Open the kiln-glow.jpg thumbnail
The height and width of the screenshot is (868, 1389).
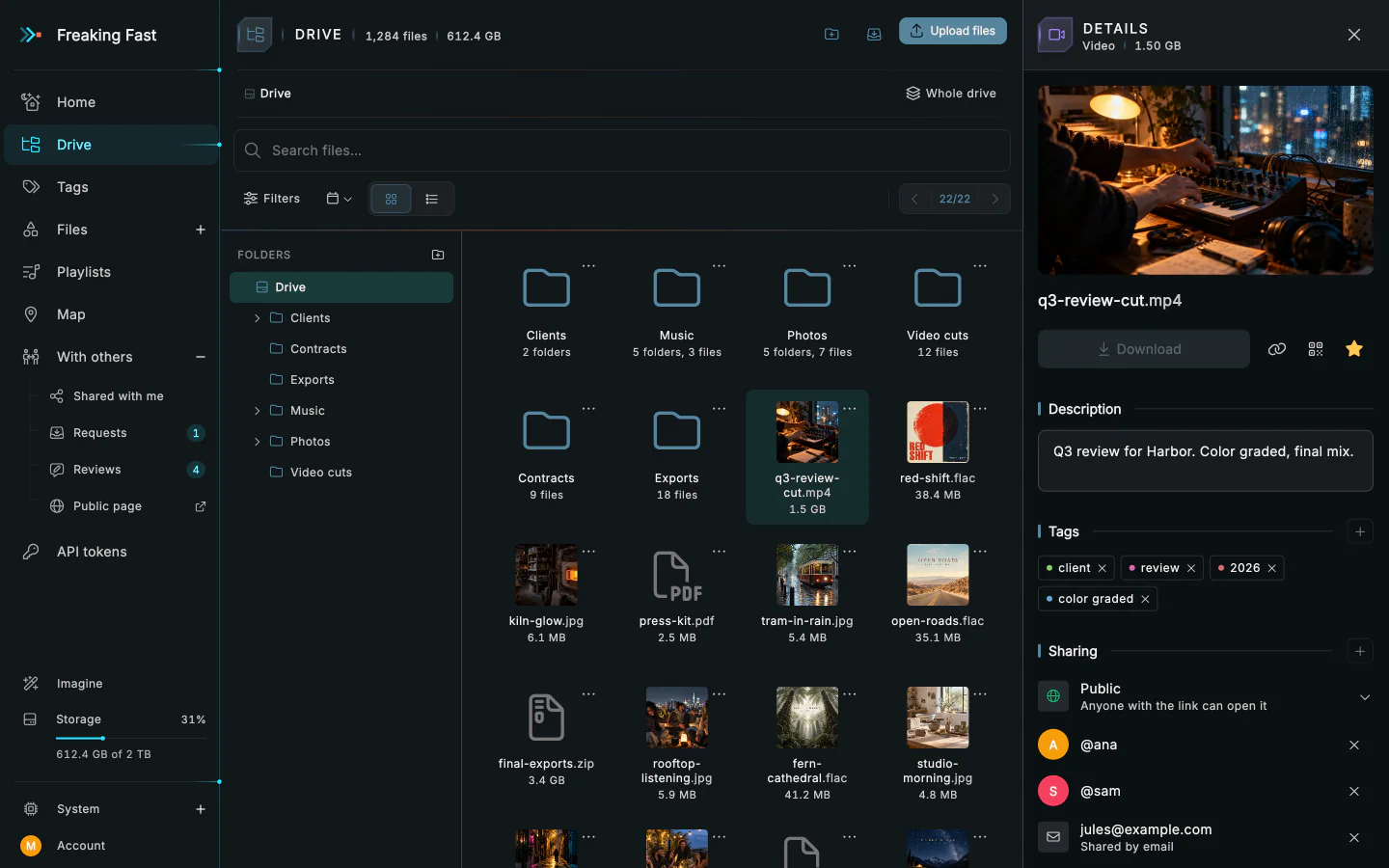(x=547, y=575)
